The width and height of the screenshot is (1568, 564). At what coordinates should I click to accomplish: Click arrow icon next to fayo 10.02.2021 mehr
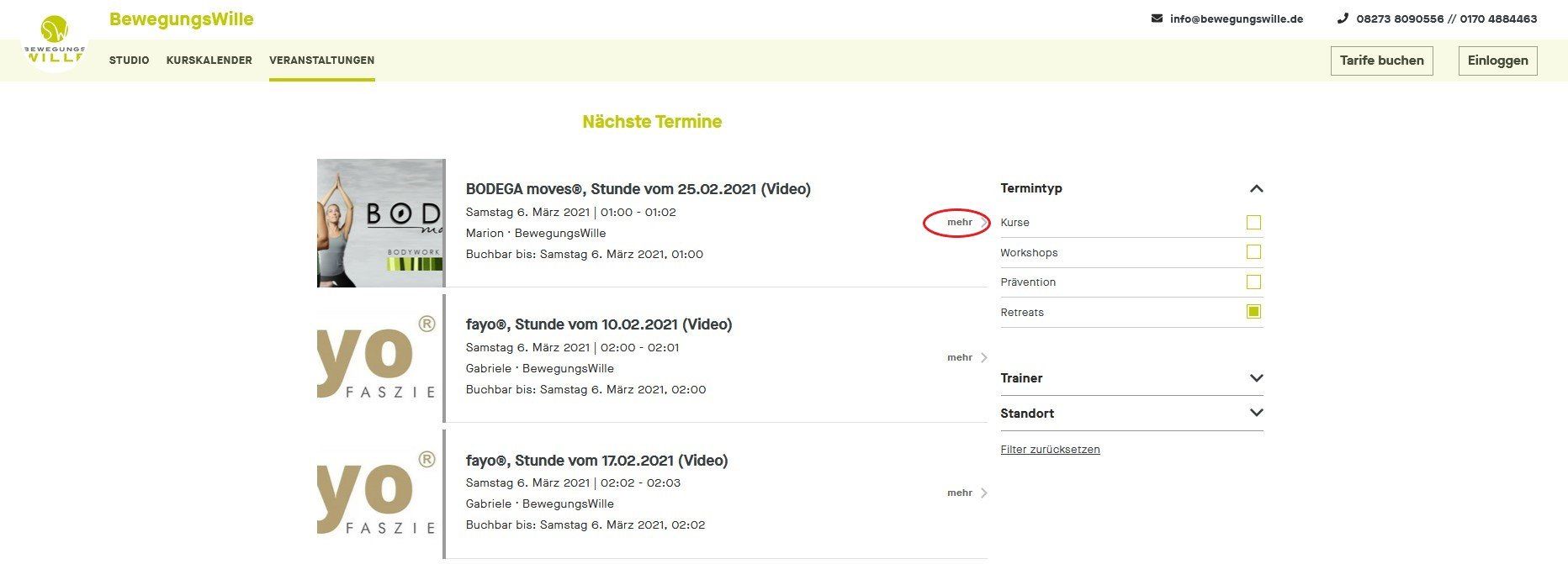click(x=984, y=358)
